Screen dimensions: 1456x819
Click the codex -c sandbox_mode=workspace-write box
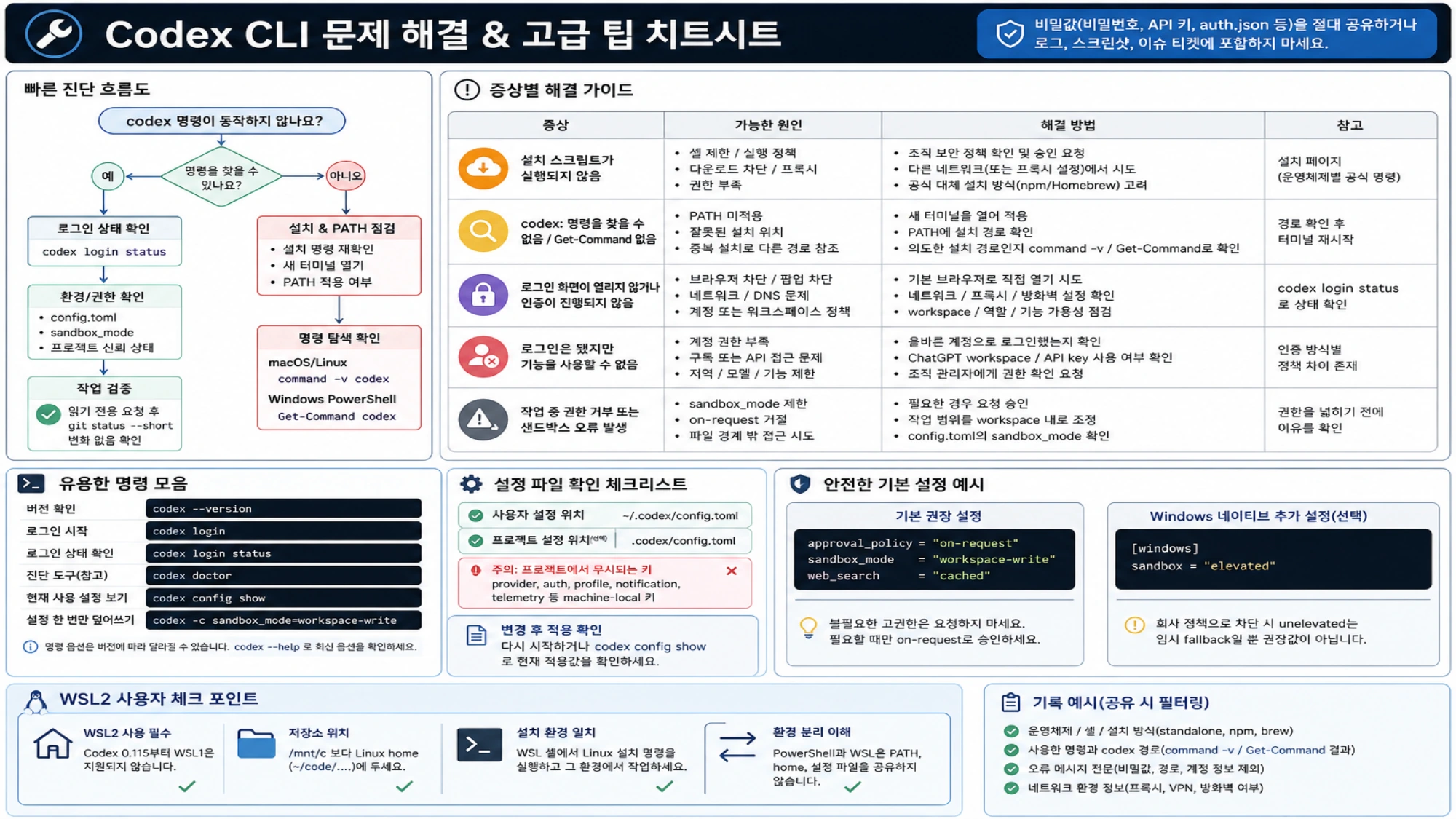tap(283, 620)
